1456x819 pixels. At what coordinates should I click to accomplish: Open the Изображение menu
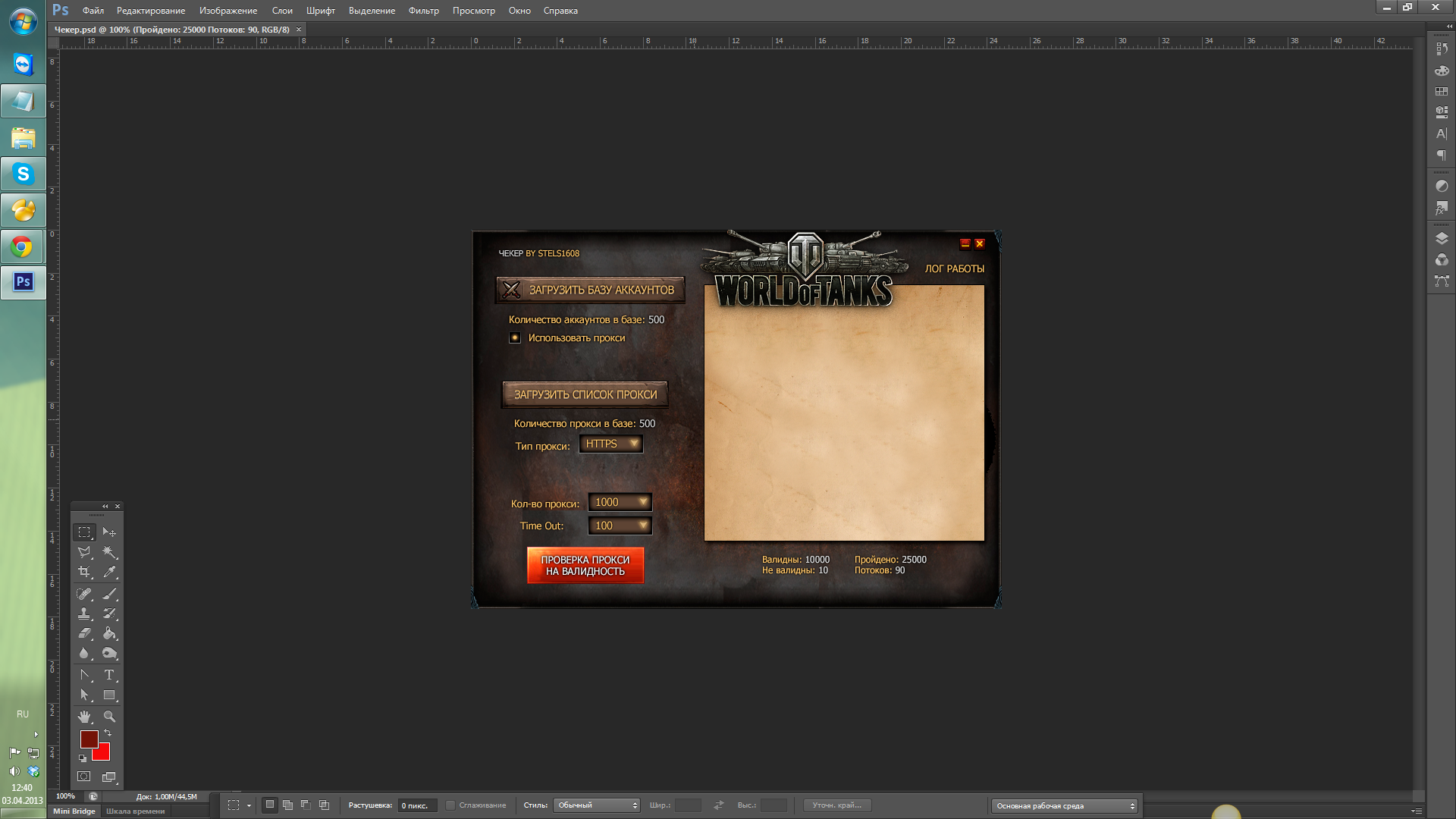(x=228, y=11)
